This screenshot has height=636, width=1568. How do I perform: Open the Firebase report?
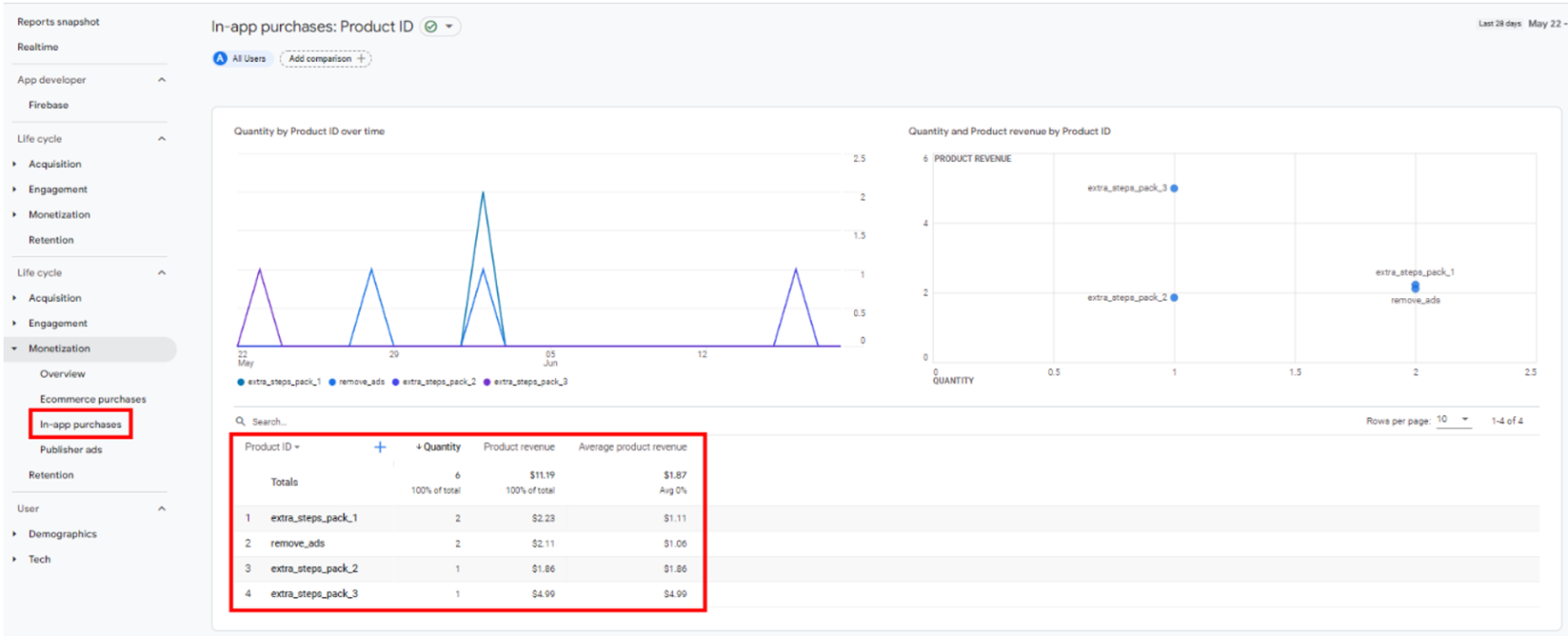(48, 105)
